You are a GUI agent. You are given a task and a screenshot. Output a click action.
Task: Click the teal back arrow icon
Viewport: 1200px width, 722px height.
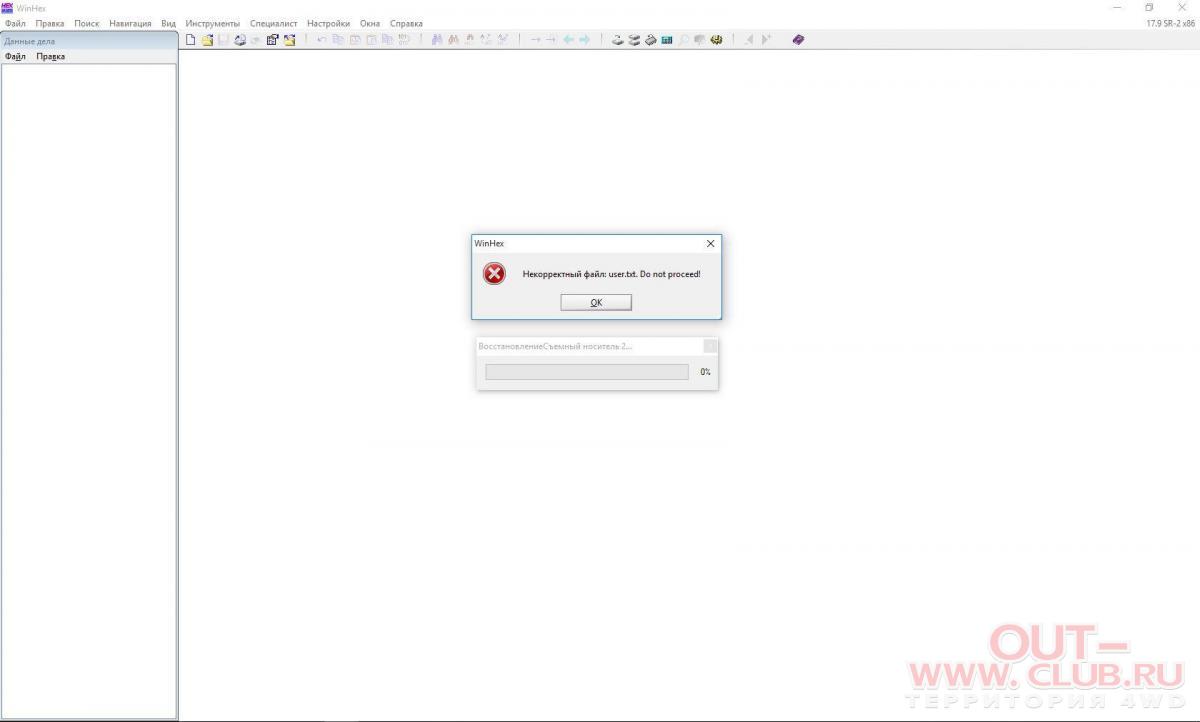(568, 40)
